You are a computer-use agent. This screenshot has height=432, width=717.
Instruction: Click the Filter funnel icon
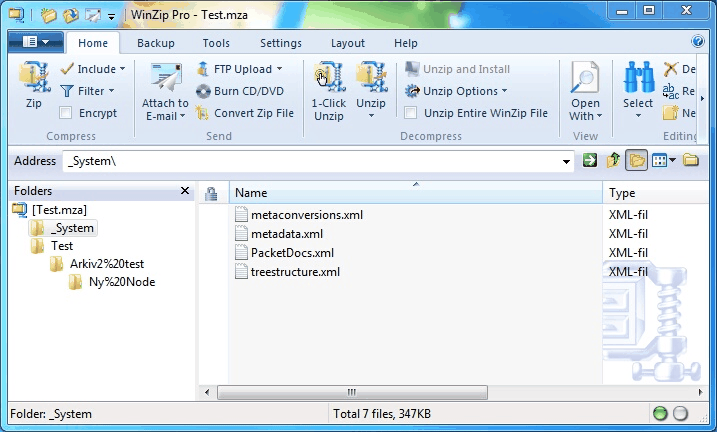point(67,91)
